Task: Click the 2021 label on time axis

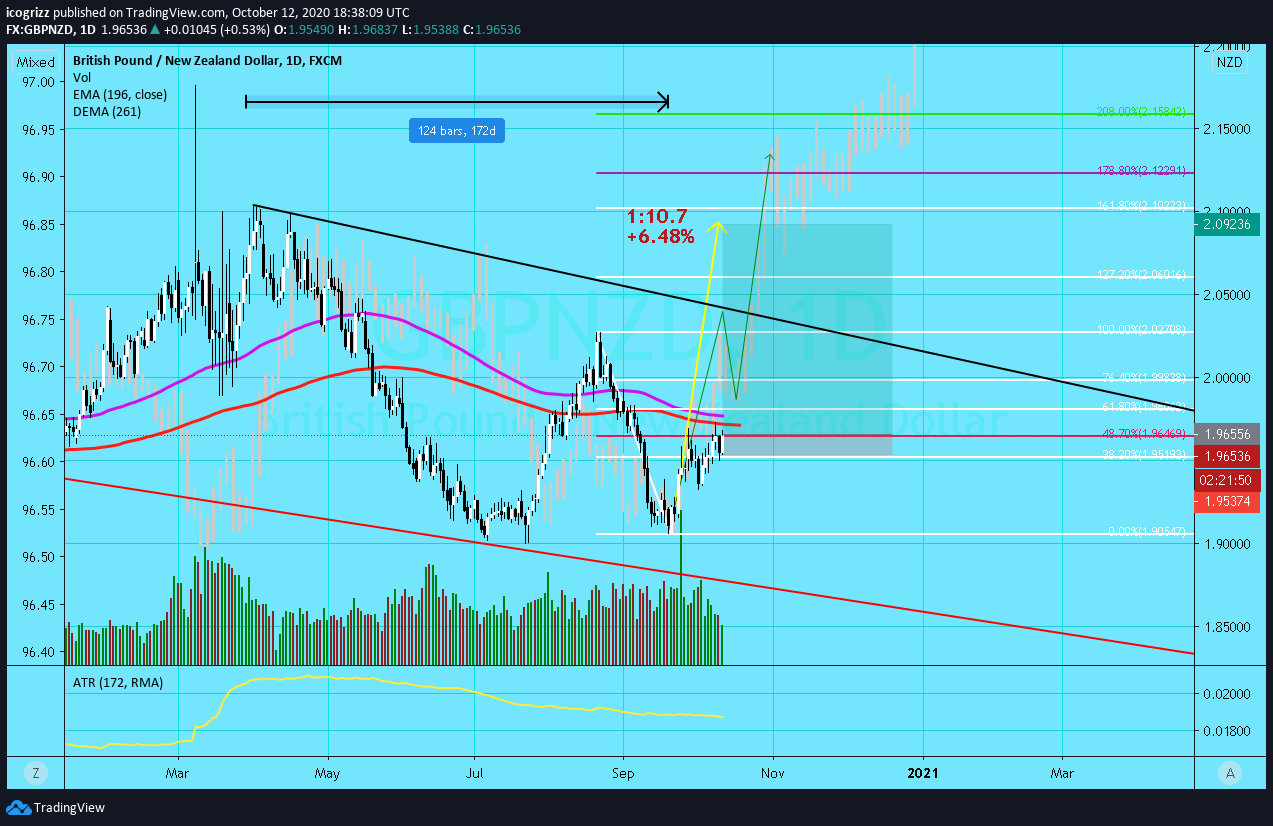Action: (x=922, y=773)
